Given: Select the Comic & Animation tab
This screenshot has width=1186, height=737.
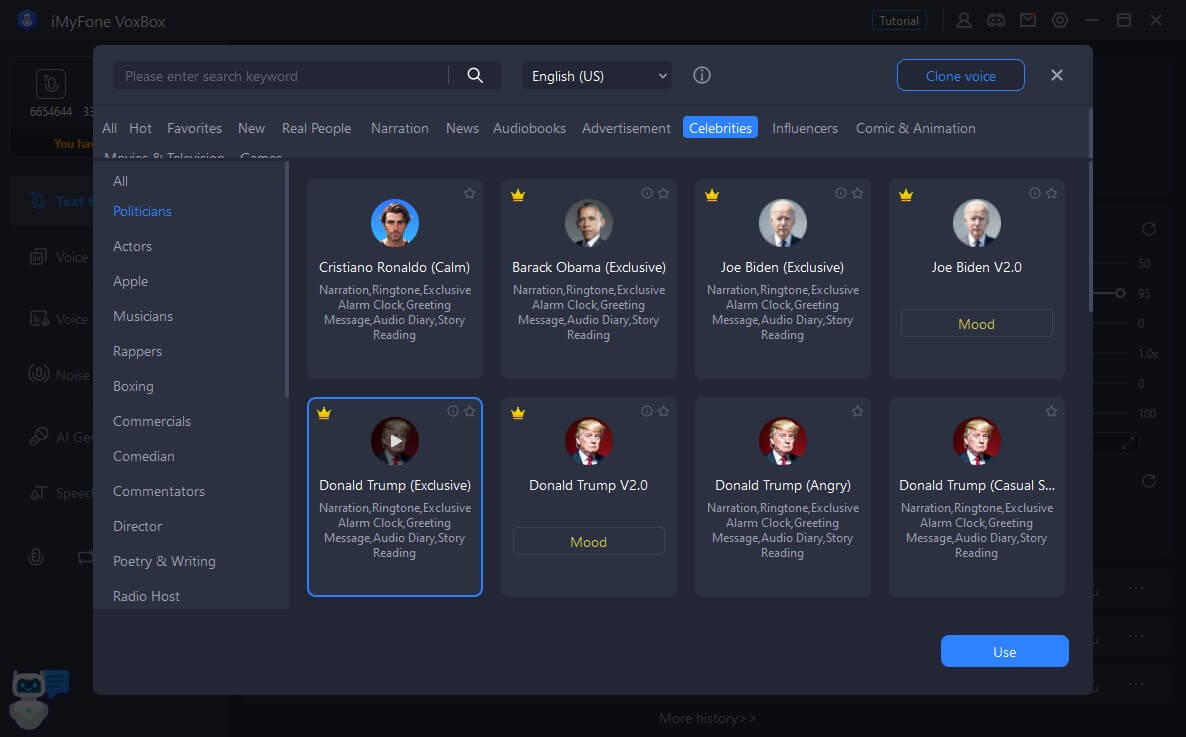Looking at the screenshot, I should (915, 128).
